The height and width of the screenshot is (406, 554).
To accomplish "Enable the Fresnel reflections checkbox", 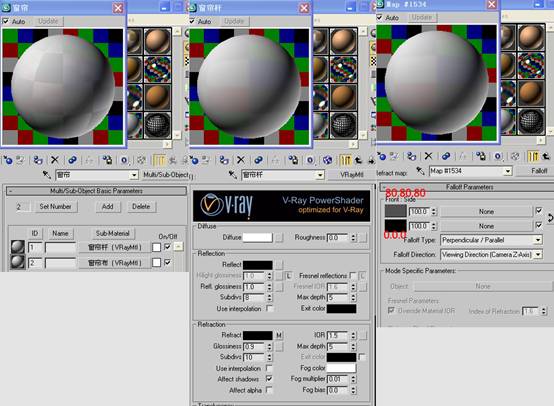I will (353, 275).
